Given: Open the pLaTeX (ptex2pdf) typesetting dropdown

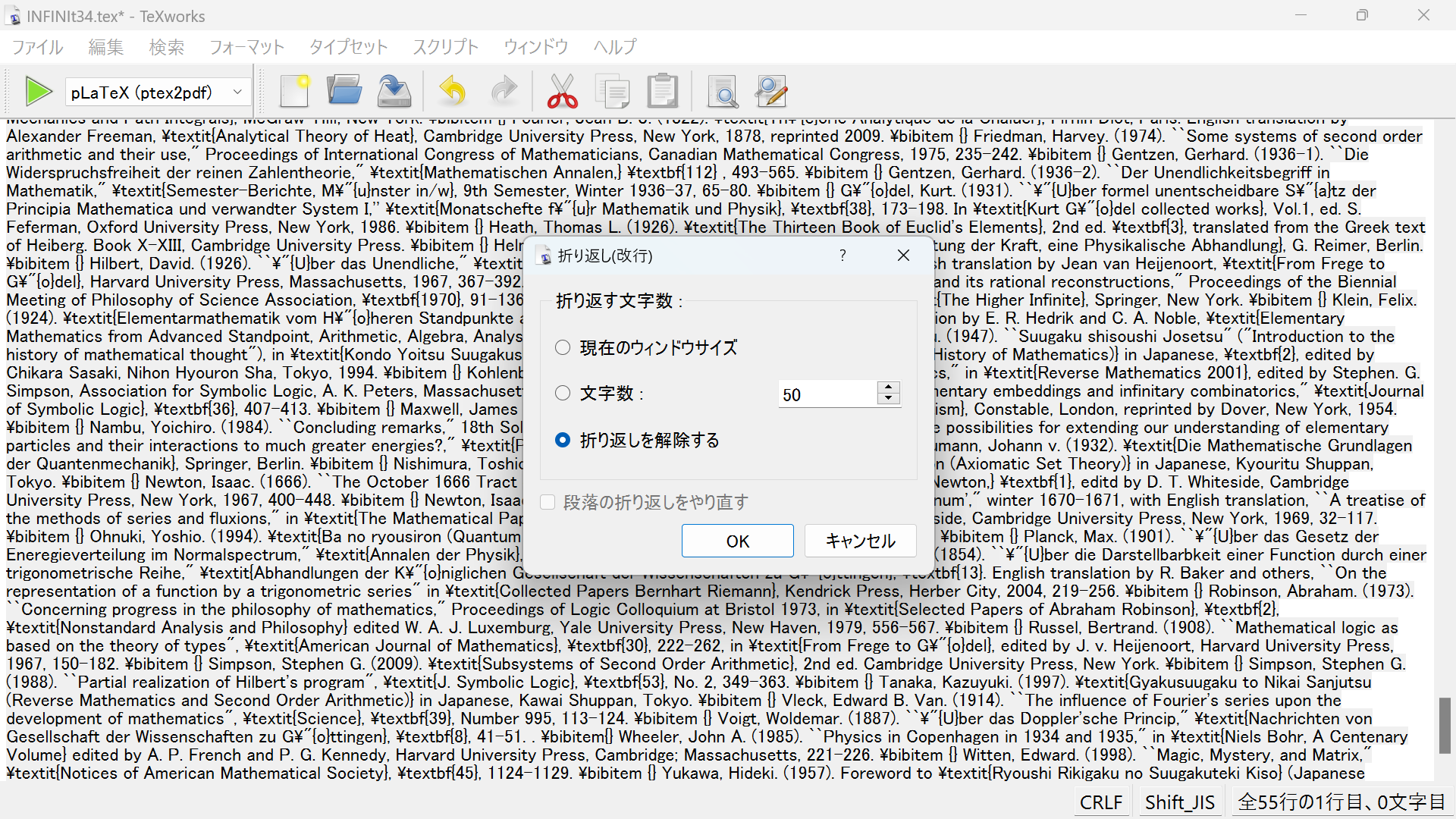Looking at the screenshot, I should point(158,93).
